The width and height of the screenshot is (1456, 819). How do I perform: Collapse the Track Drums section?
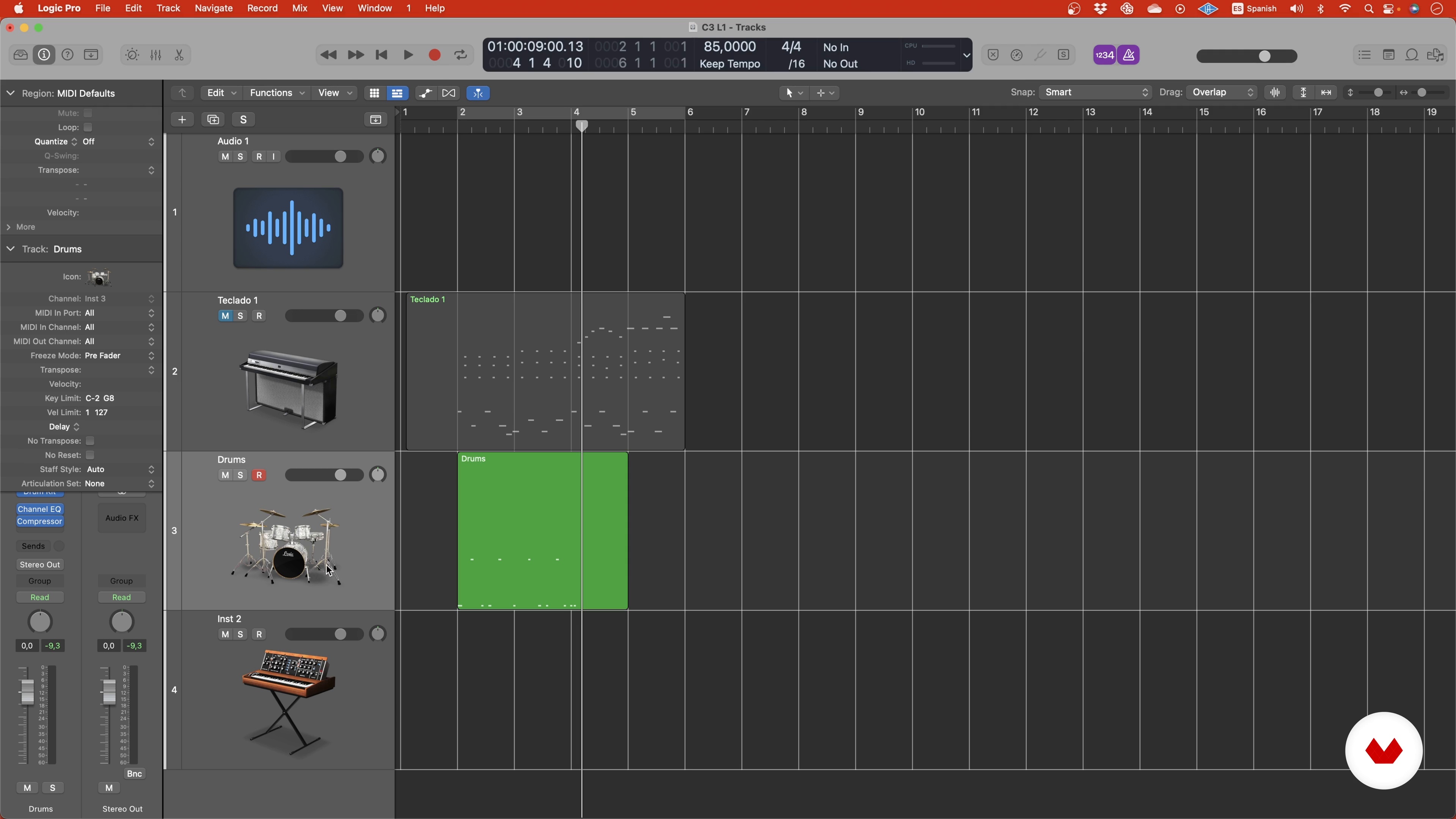pos(11,249)
